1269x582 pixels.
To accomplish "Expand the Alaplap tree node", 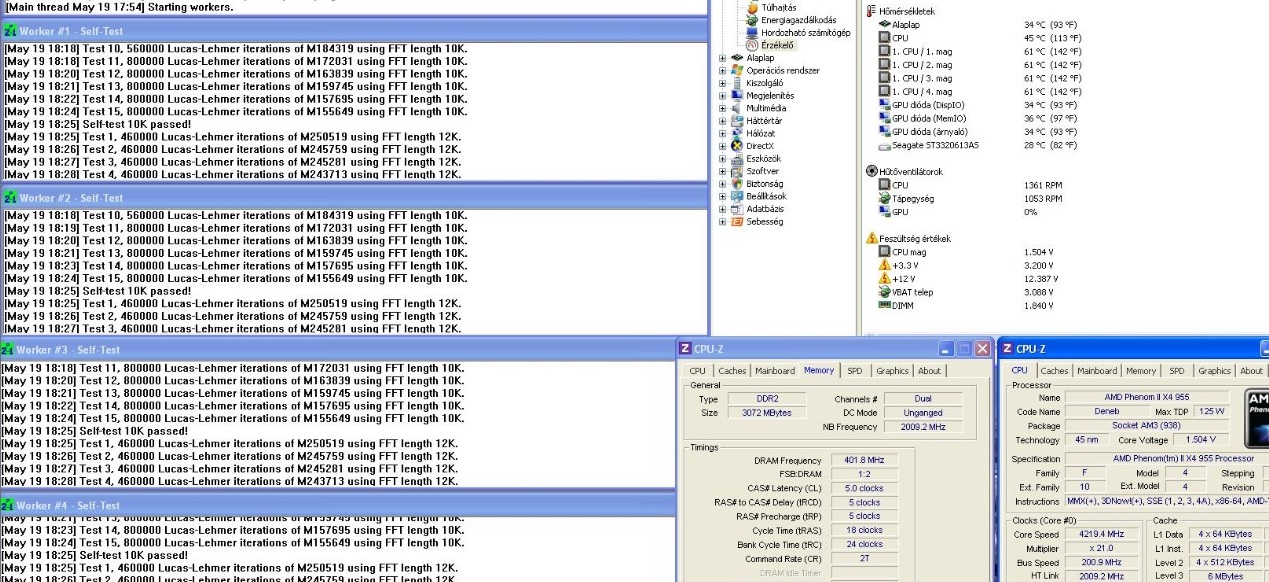I will point(722,58).
